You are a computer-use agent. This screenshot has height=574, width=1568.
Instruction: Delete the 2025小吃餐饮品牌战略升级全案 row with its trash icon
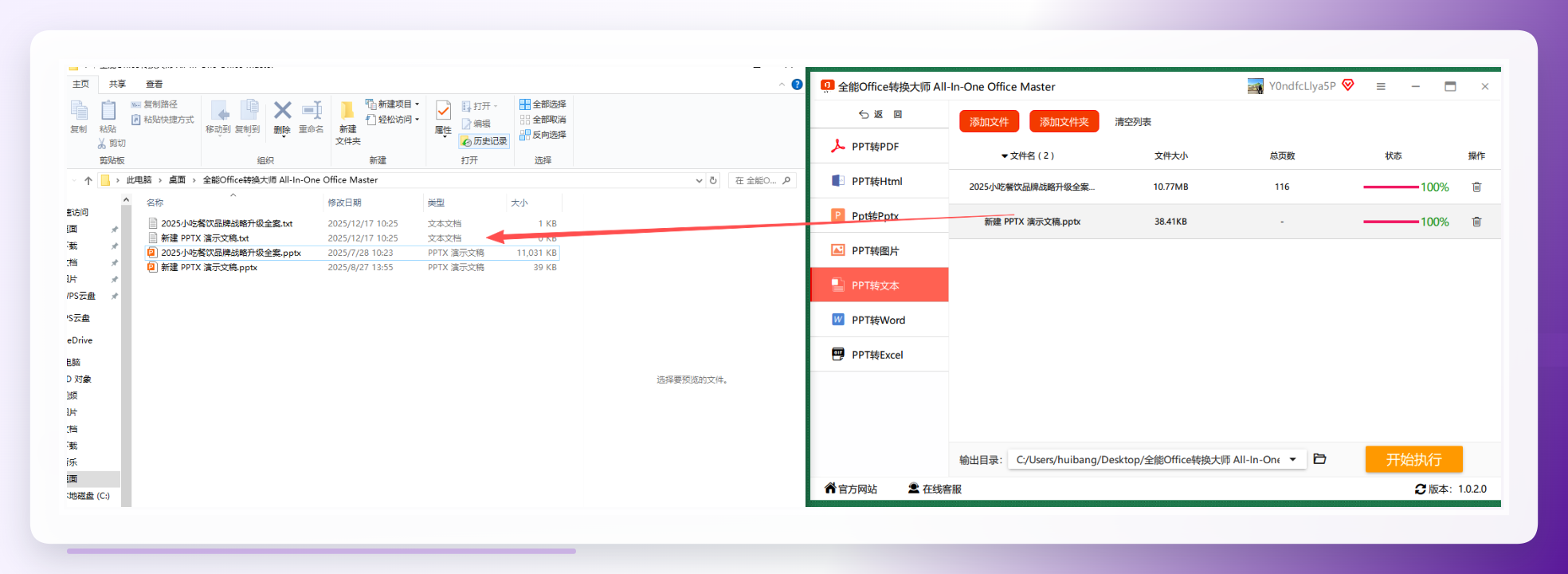coord(1476,187)
